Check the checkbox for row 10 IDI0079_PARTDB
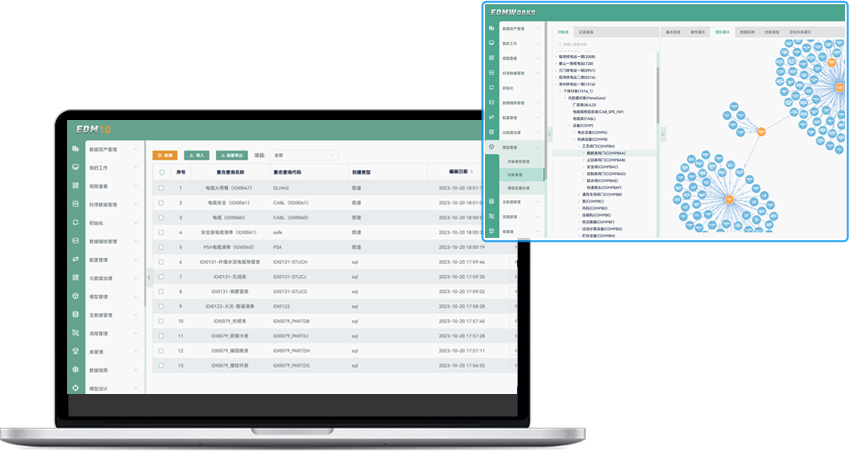849x451 pixels. click(x=161, y=321)
